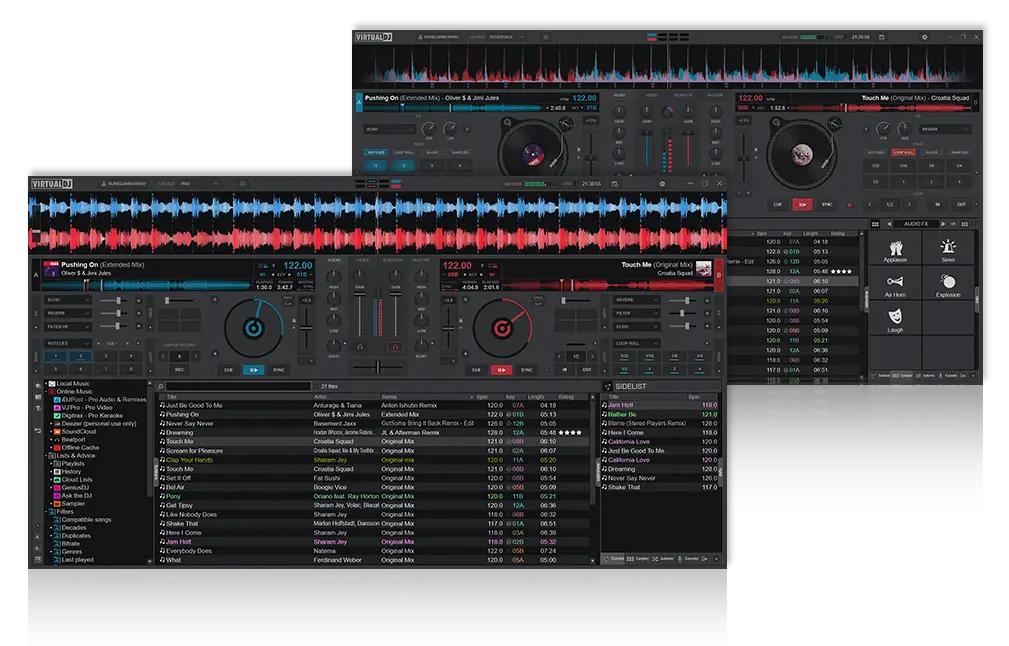
Task: Switch to the Sampler tab in the front window
Action: (x=638, y=558)
